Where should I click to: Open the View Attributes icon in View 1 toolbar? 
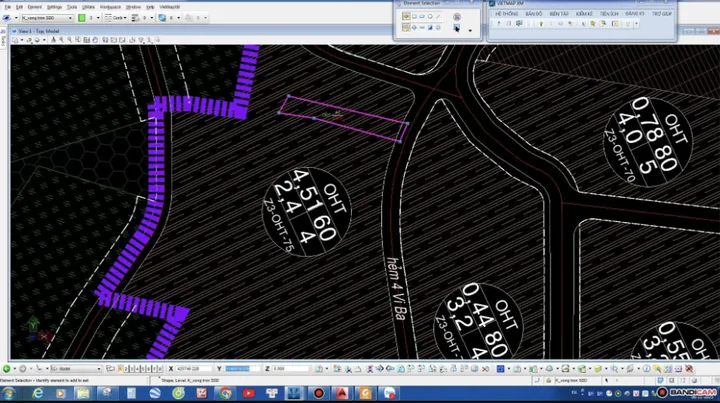click(x=15, y=40)
